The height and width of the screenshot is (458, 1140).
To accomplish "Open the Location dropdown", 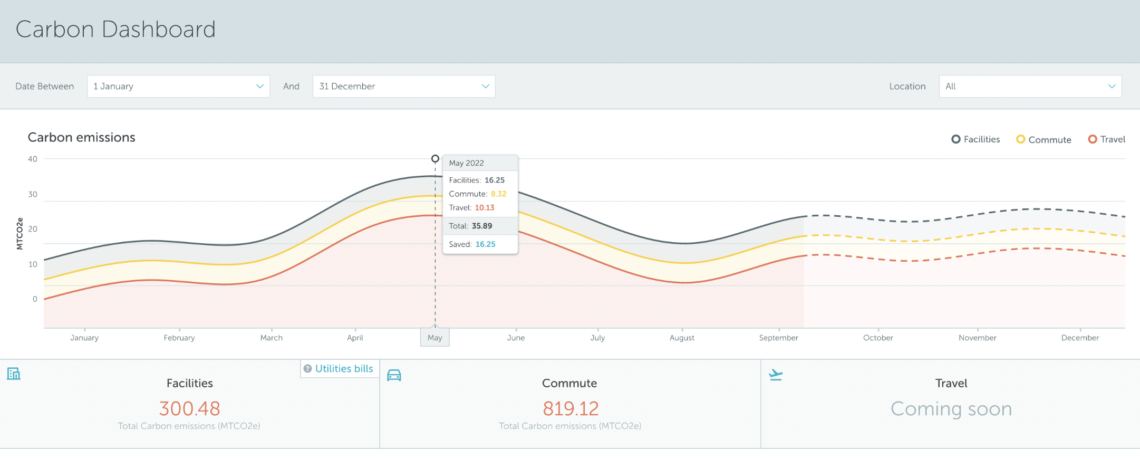I will pyautogui.click(x=1030, y=87).
